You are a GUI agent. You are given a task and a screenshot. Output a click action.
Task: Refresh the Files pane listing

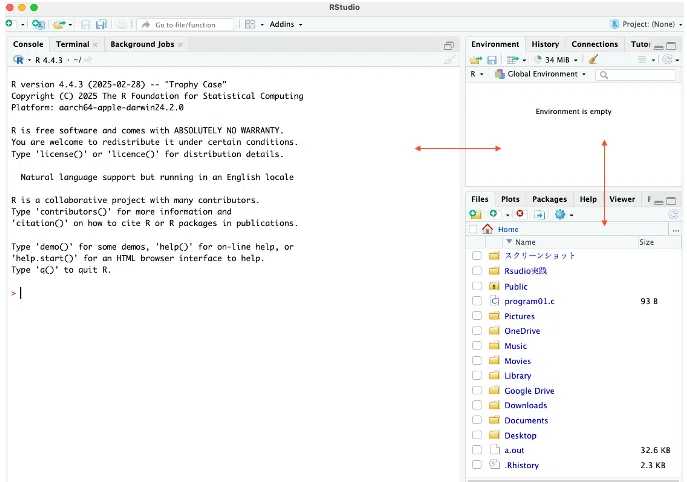673,214
